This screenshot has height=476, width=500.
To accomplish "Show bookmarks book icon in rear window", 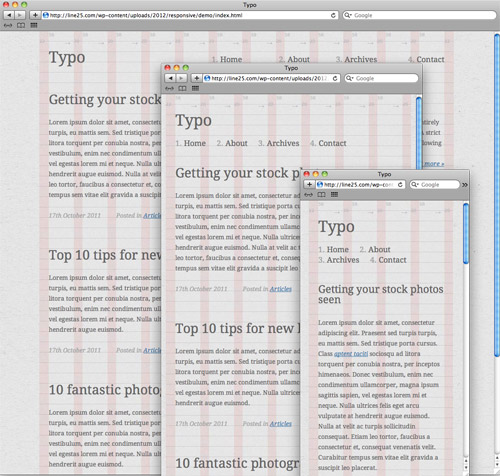I will coord(21,25).
